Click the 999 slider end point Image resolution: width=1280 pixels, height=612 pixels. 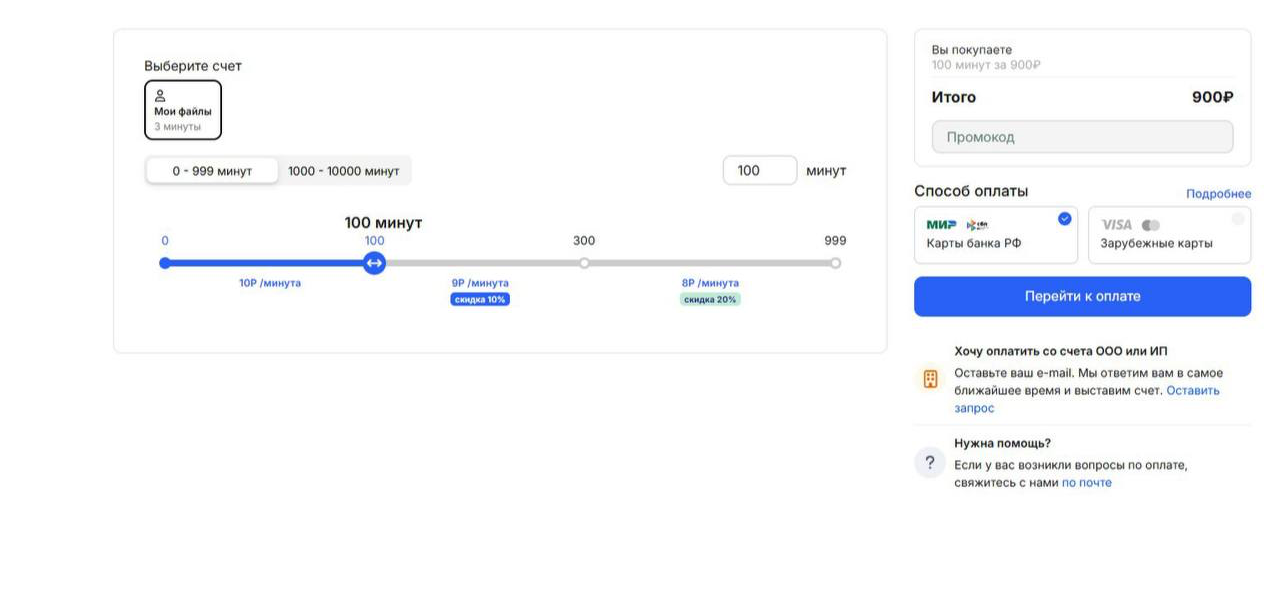pyautogui.click(x=835, y=263)
